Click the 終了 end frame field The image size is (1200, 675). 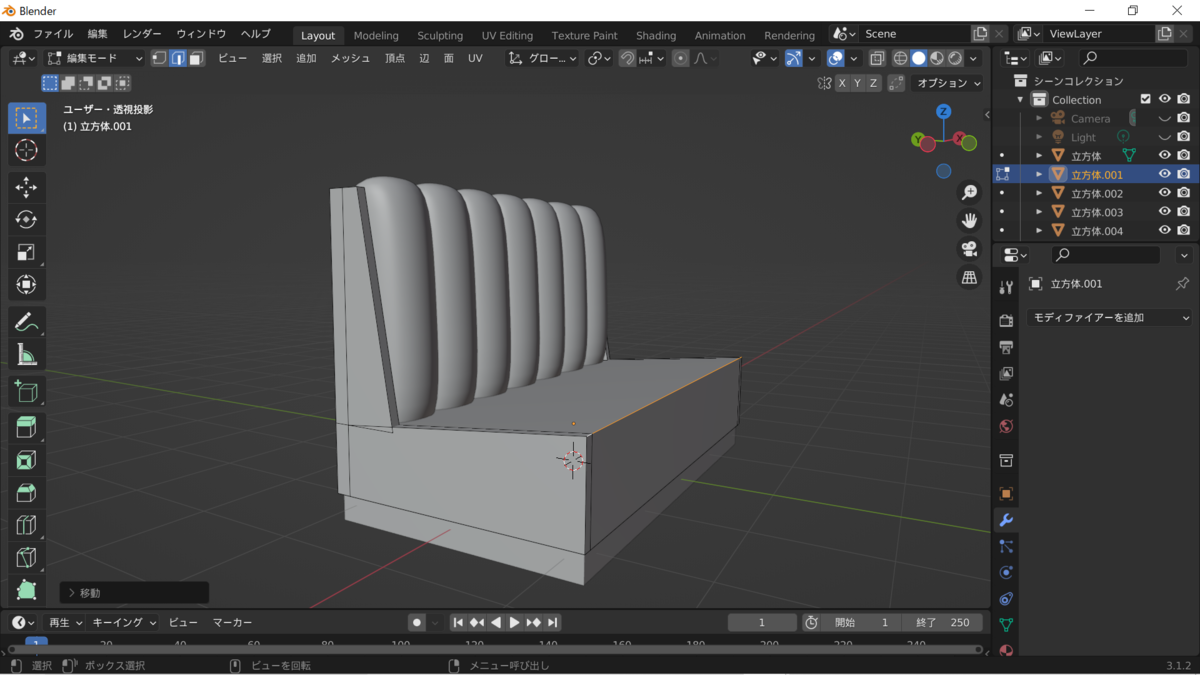(x=942, y=622)
